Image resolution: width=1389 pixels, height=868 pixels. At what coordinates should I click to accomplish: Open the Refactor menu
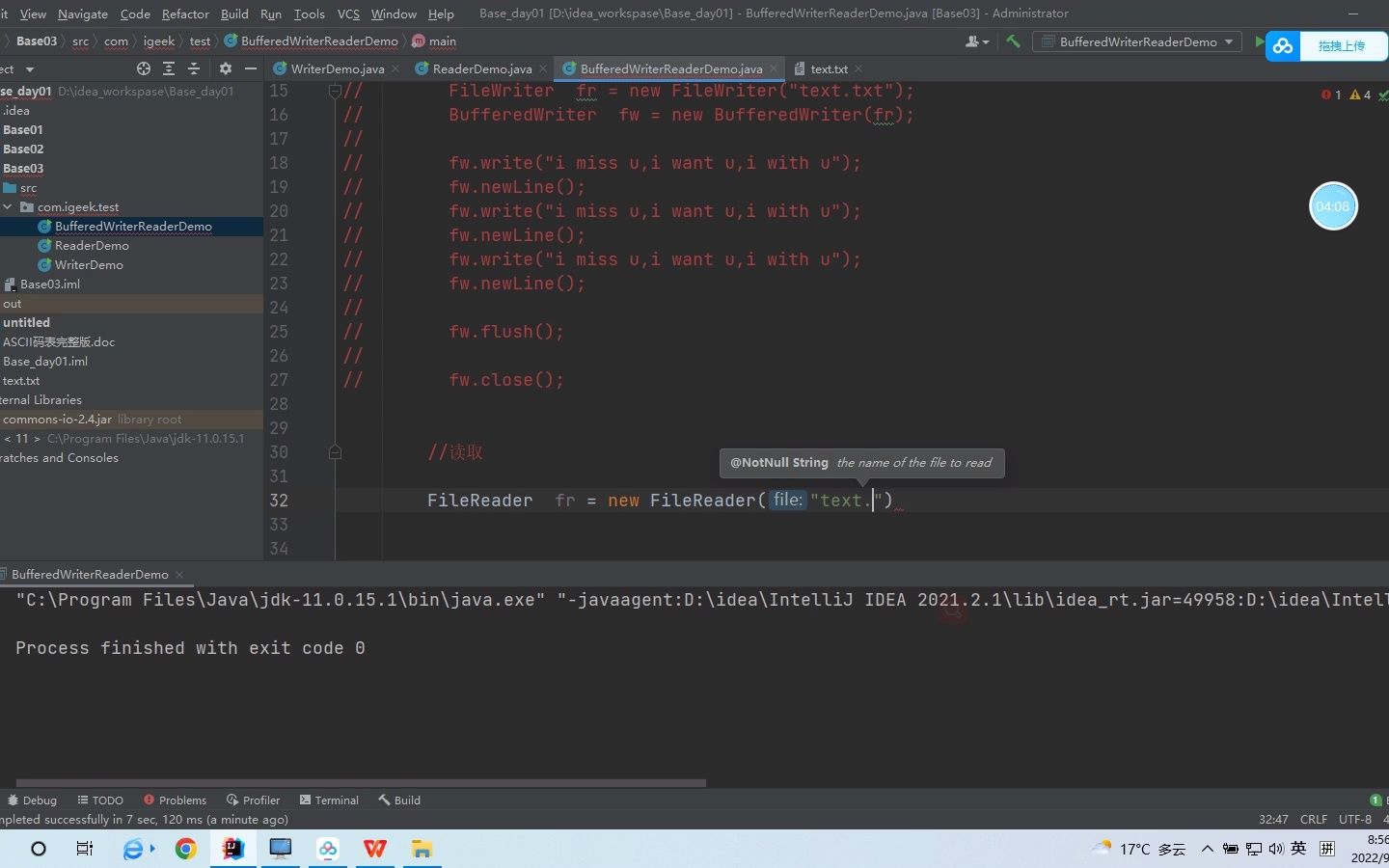point(185,14)
